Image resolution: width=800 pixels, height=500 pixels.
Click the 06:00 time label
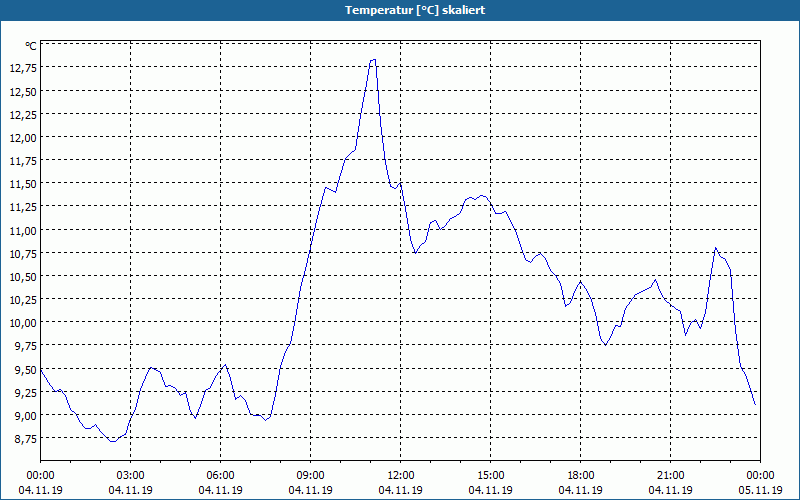(220, 476)
